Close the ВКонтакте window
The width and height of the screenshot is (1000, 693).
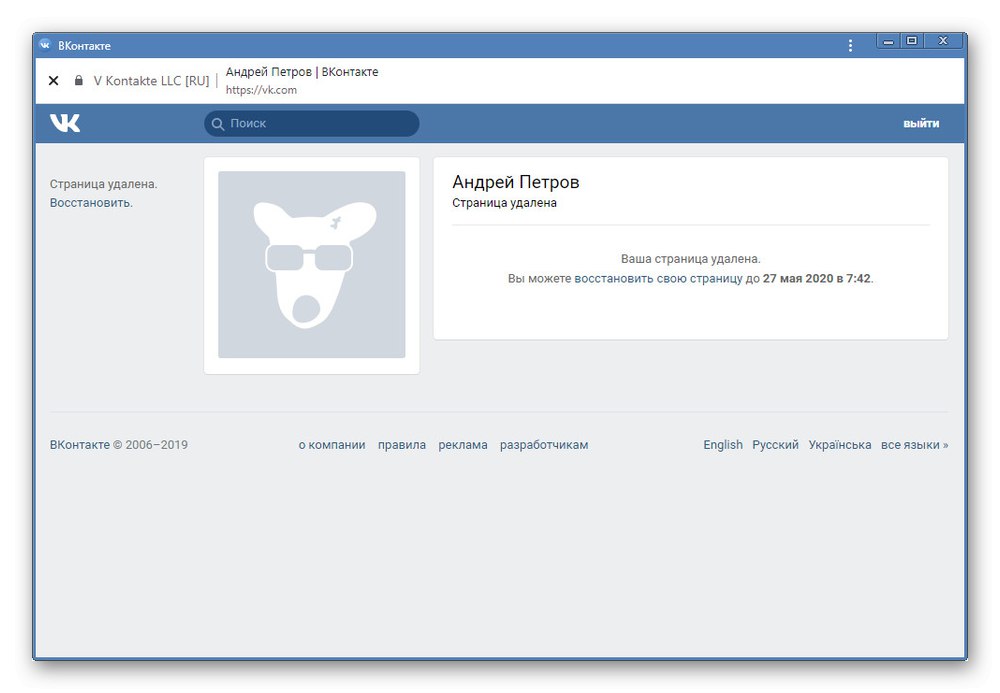pyautogui.click(x=943, y=41)
